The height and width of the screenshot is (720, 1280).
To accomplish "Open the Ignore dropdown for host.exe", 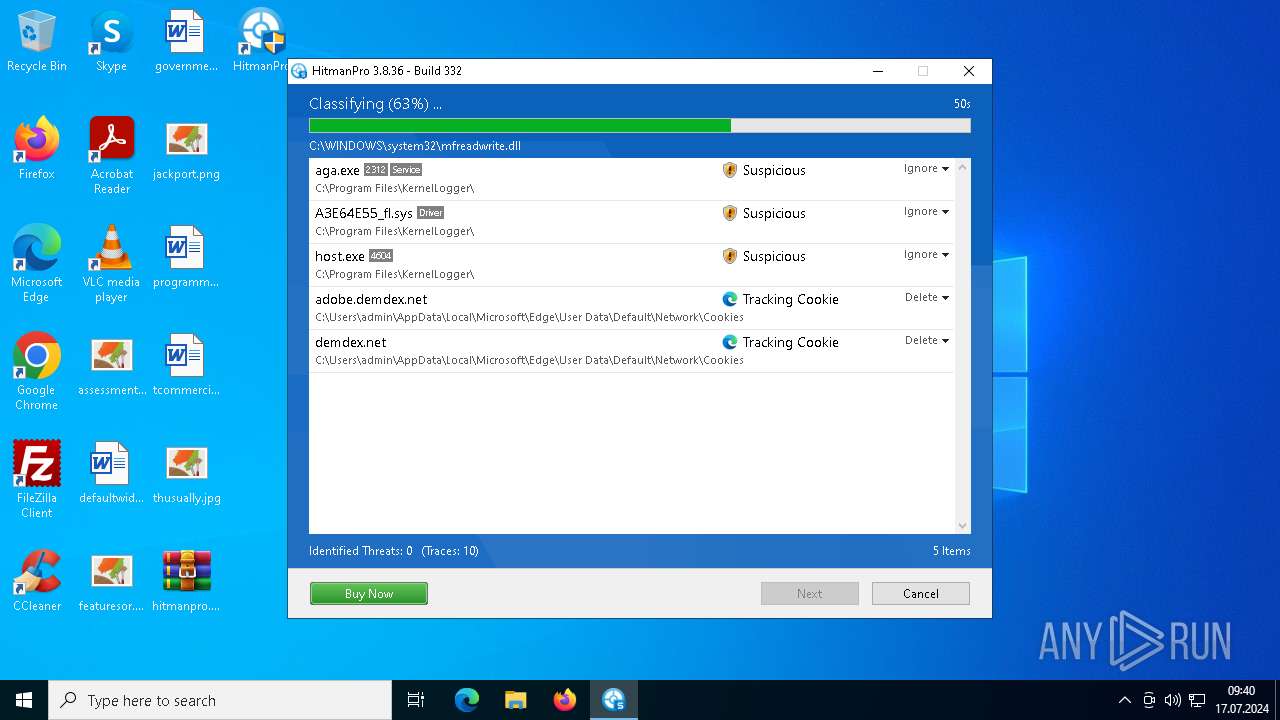I will point(926,255).
